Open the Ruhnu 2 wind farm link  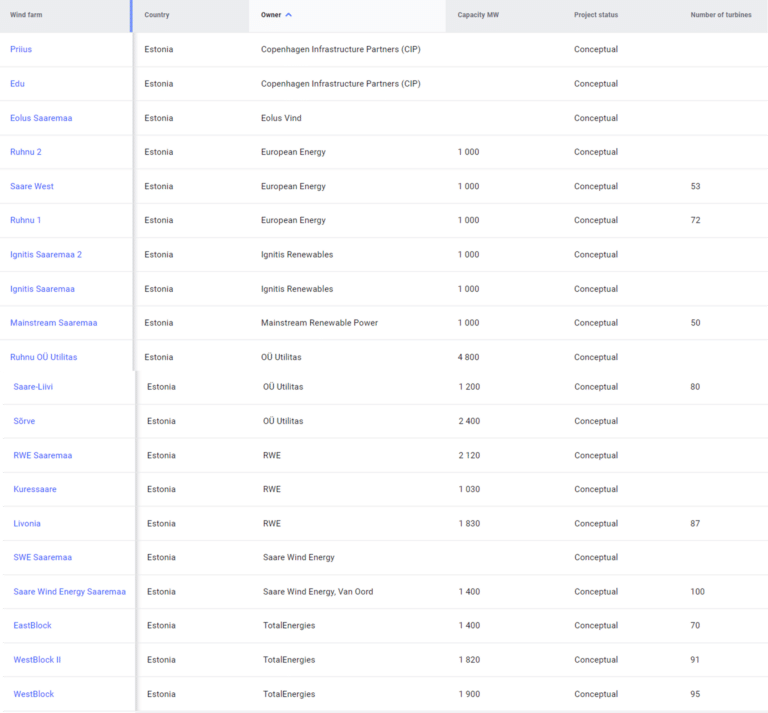25,152
